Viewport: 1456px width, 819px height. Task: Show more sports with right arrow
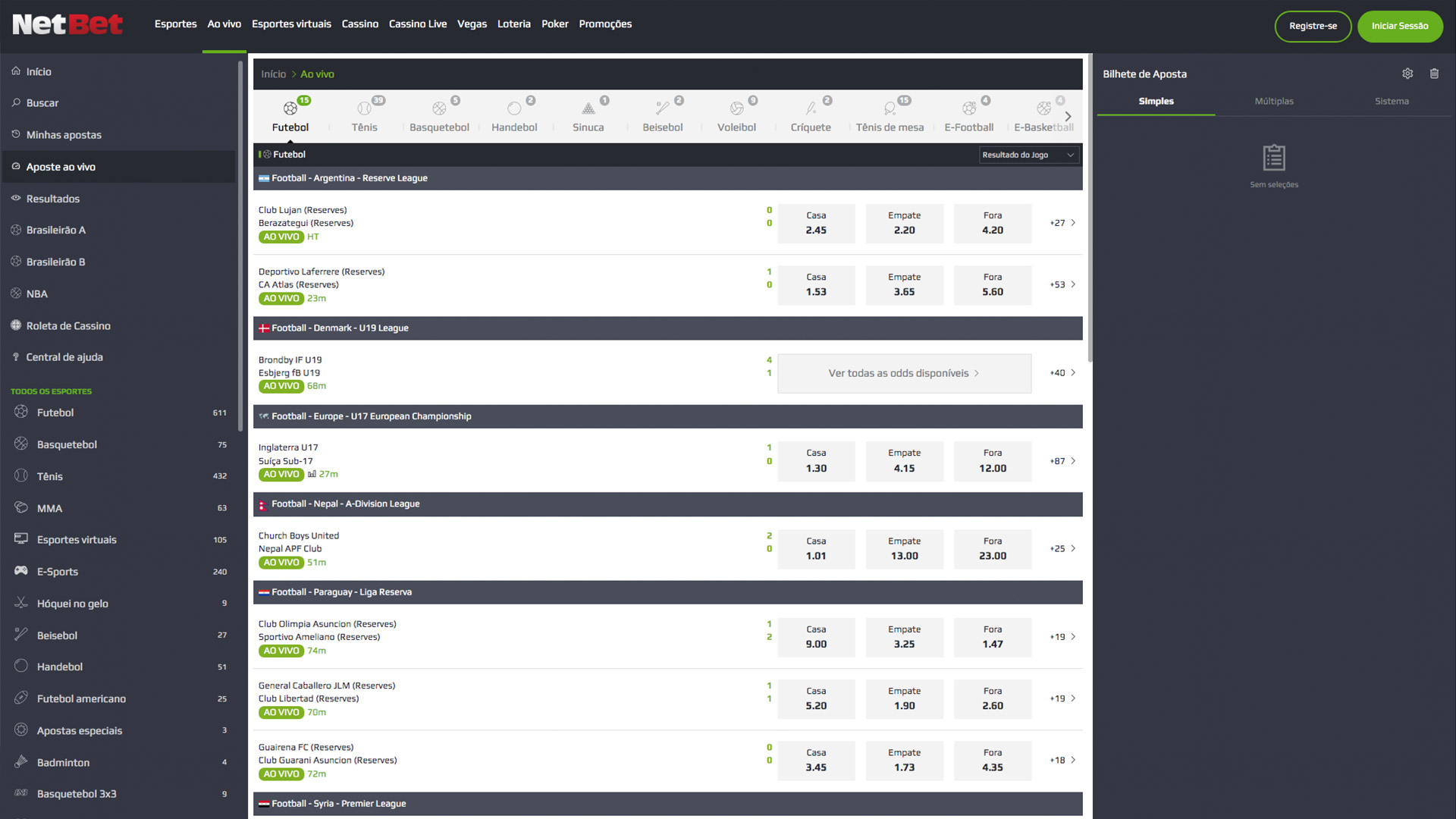click(x=1068, y=116)
